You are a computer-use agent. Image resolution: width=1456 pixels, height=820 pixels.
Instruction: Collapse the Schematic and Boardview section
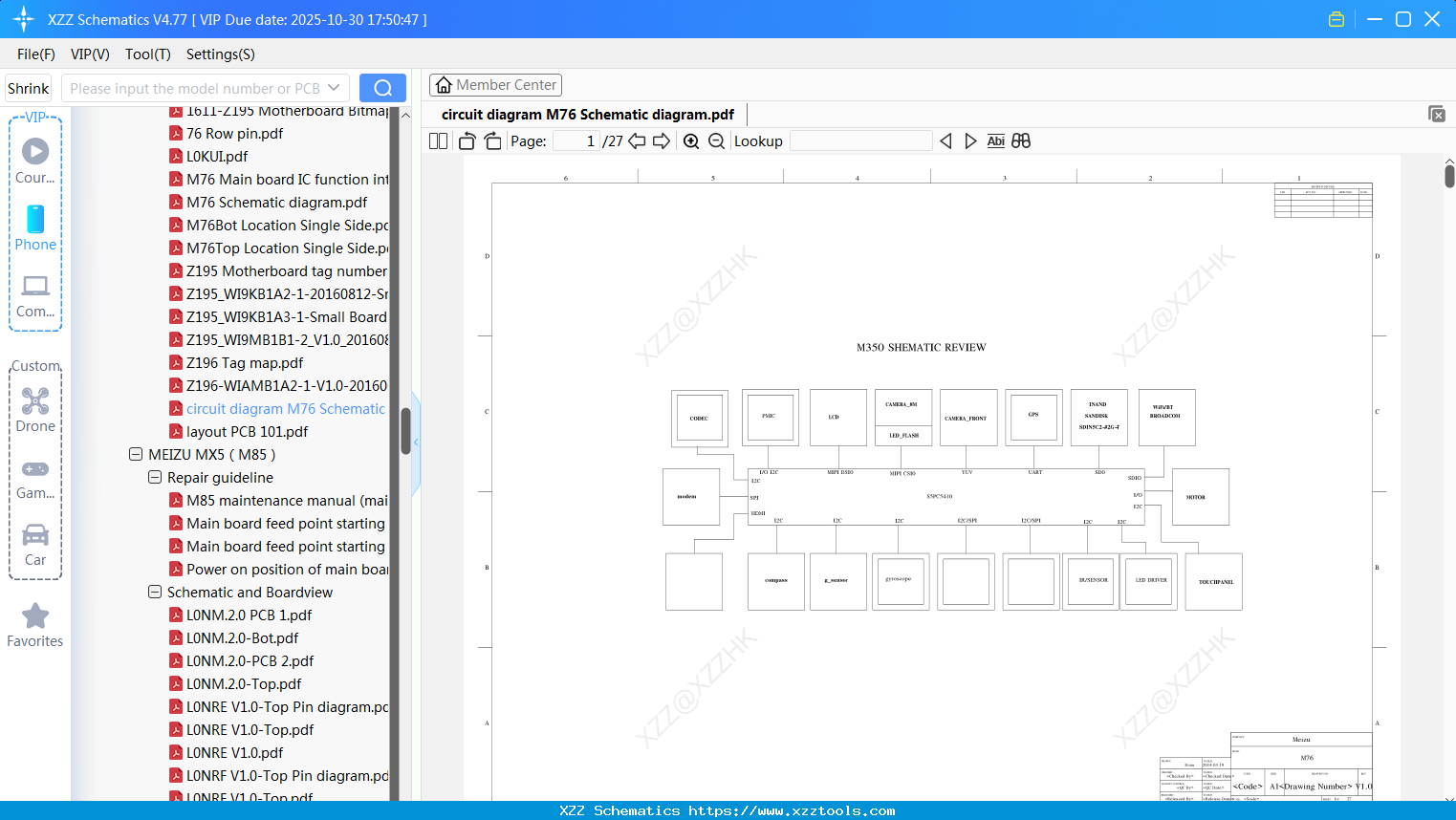pyautogui.click(x=154, y=592)
